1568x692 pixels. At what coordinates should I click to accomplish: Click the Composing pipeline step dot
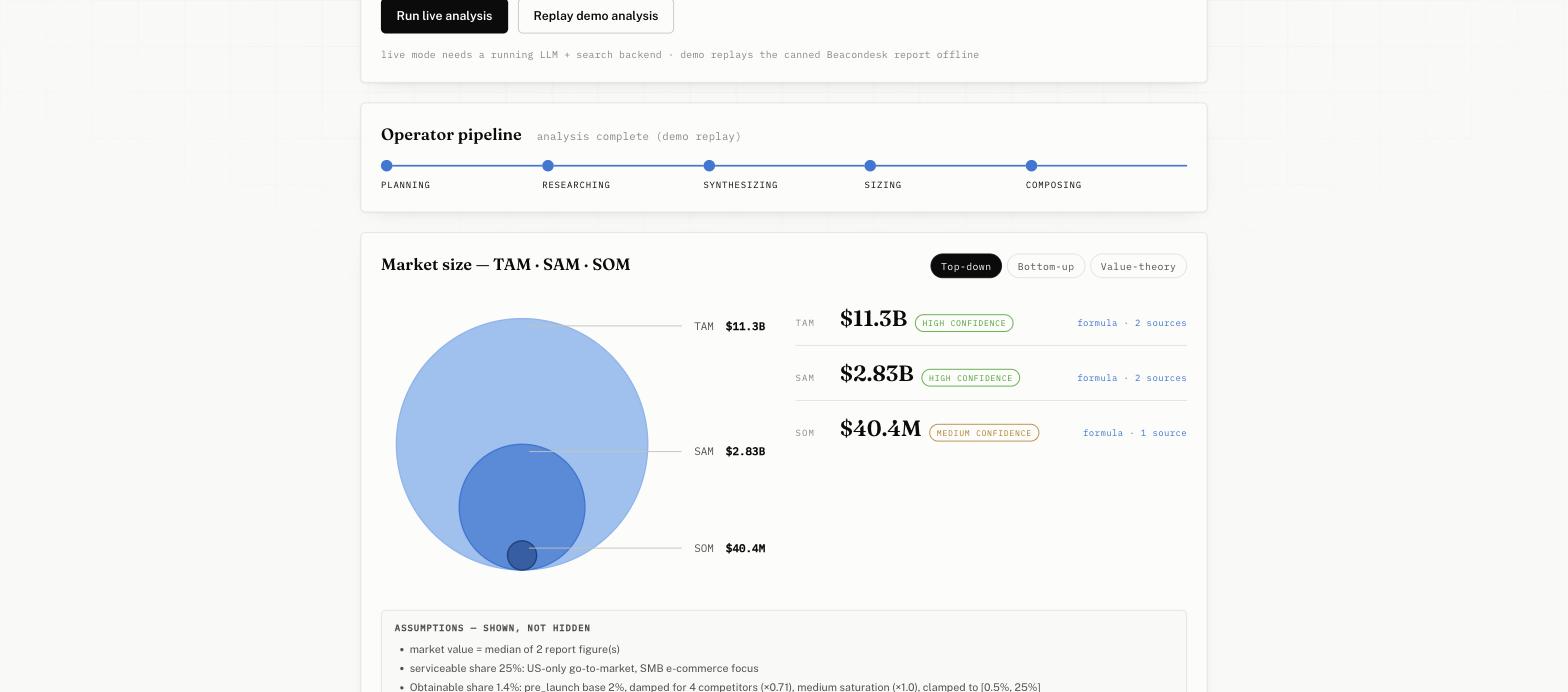click(x=1031, y=166)
